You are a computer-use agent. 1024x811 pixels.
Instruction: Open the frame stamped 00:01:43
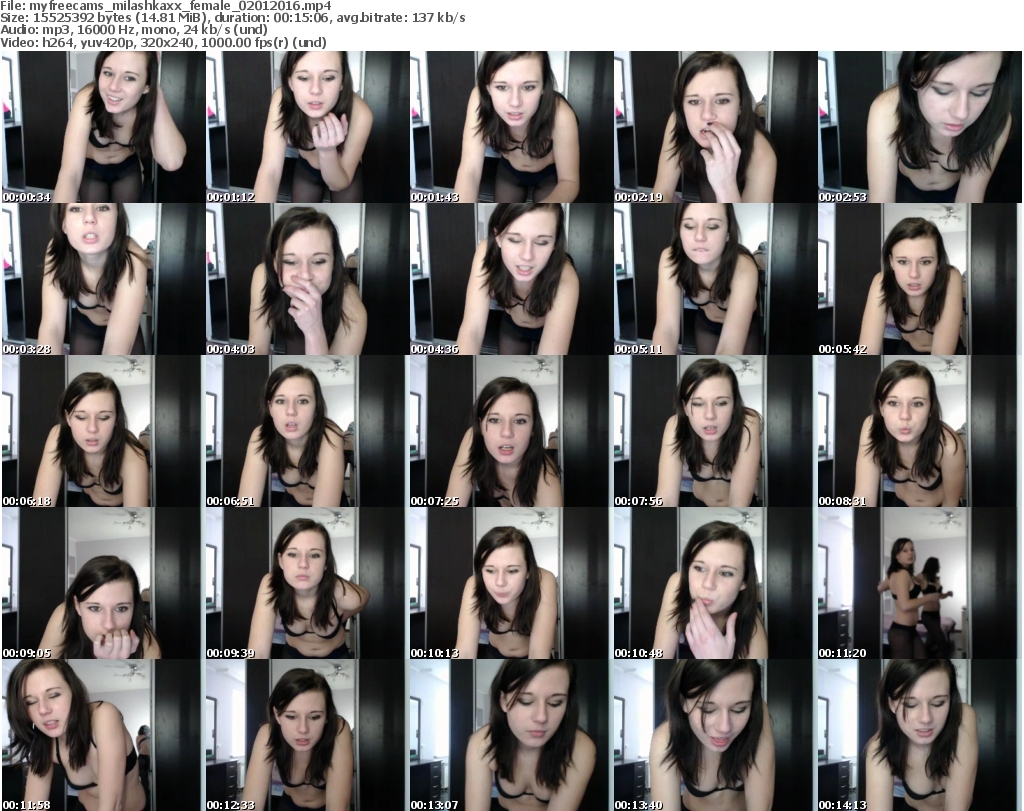(512, 127)
